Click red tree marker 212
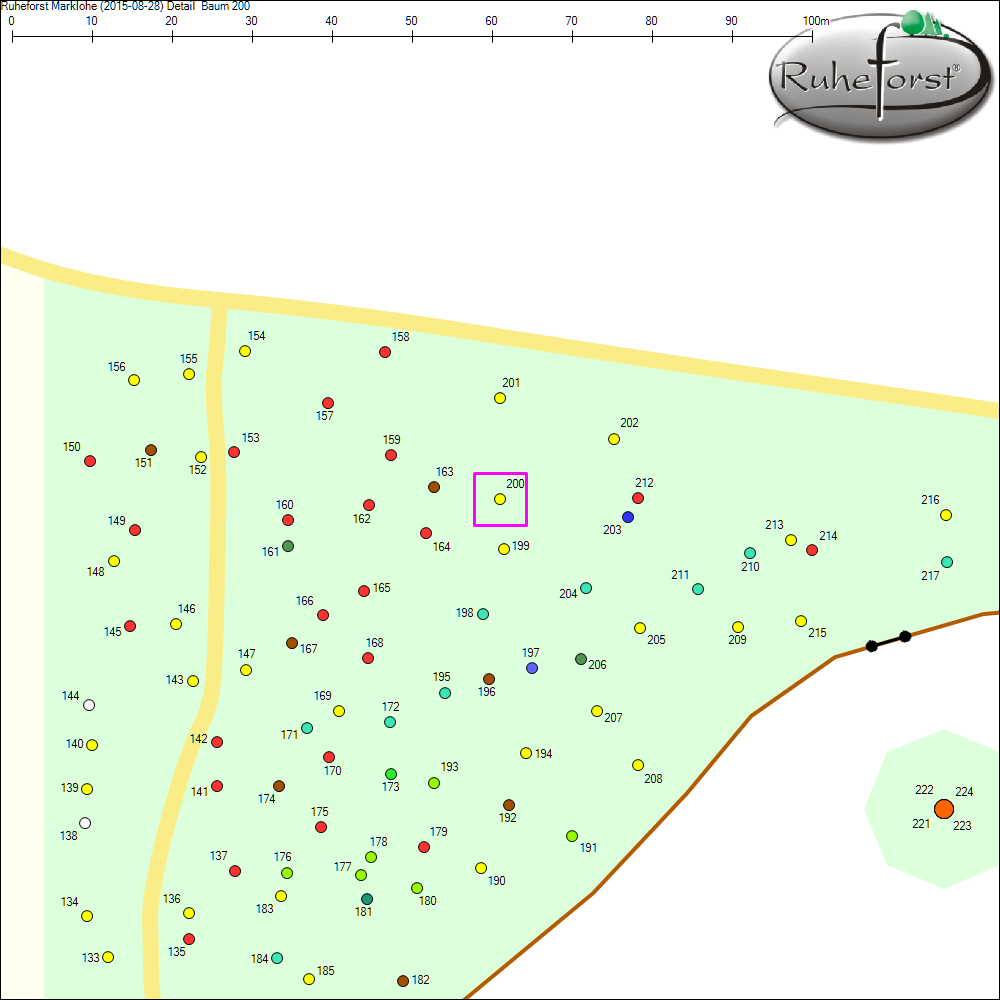The width and height of the screenshot is (1000, 1000). (x=638, y=499)
